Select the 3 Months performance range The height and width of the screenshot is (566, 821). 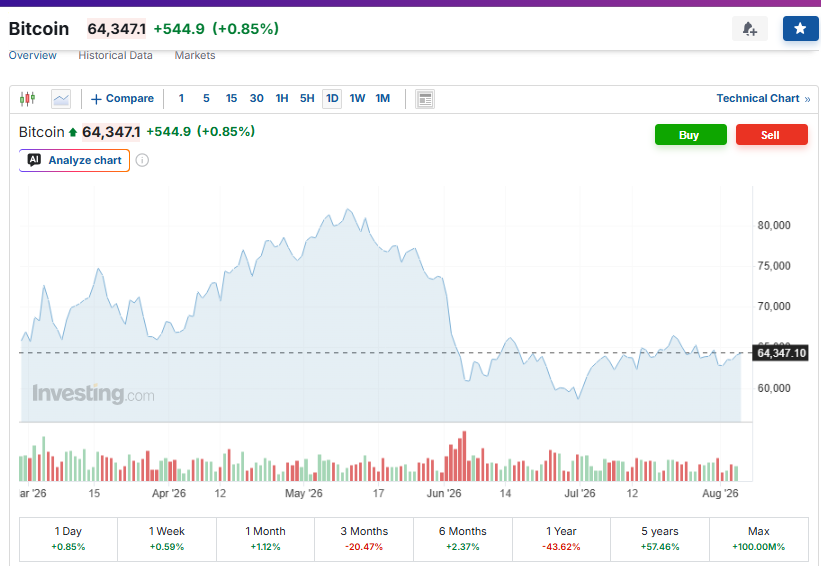[x=364, y=539]
